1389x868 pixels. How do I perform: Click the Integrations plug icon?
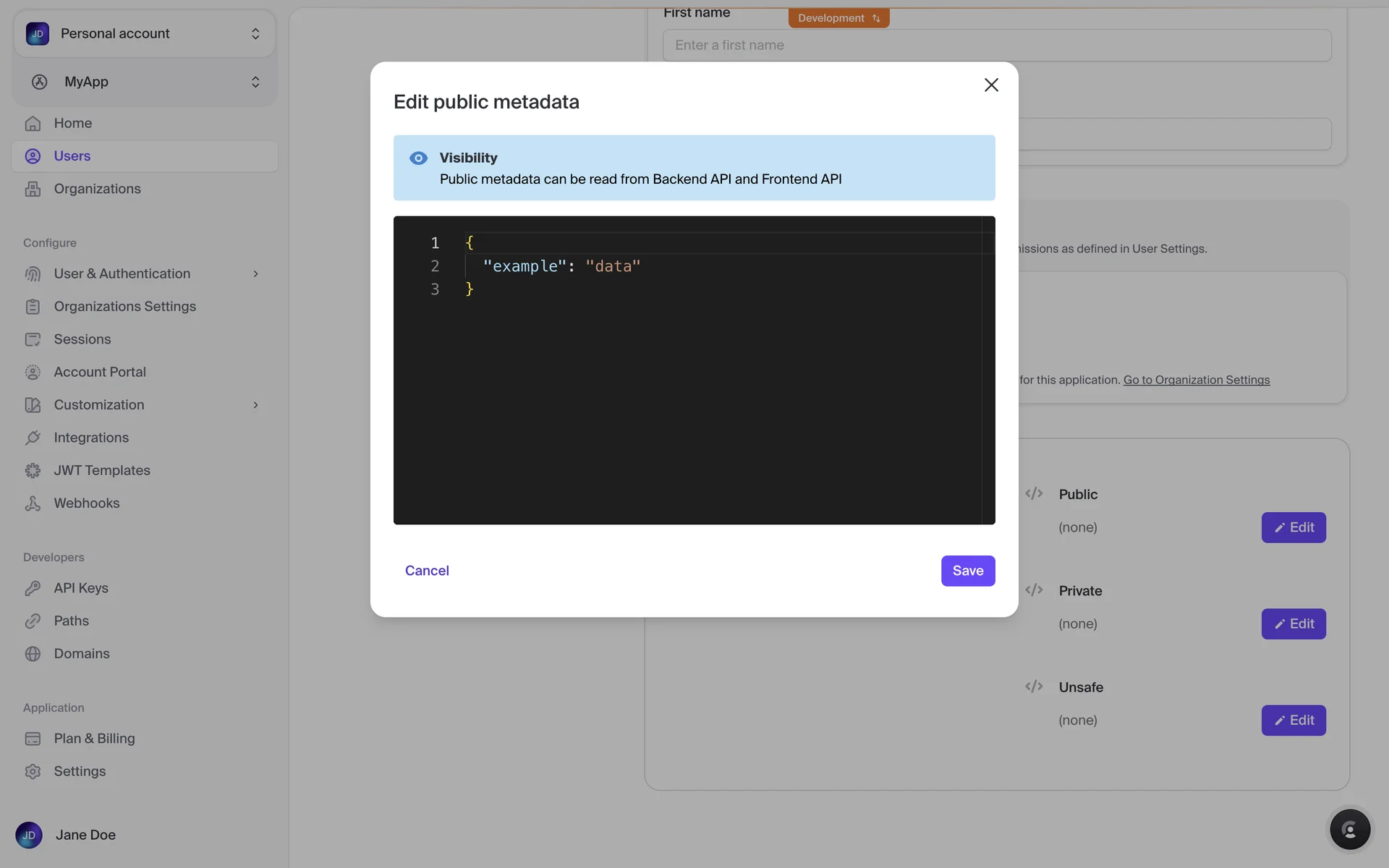(x=33, y=438)
